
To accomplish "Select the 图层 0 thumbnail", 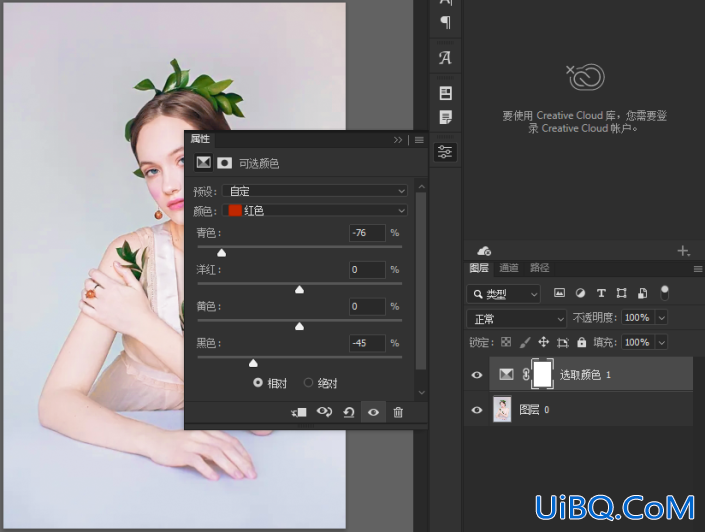I will click(x=502, y=409).
